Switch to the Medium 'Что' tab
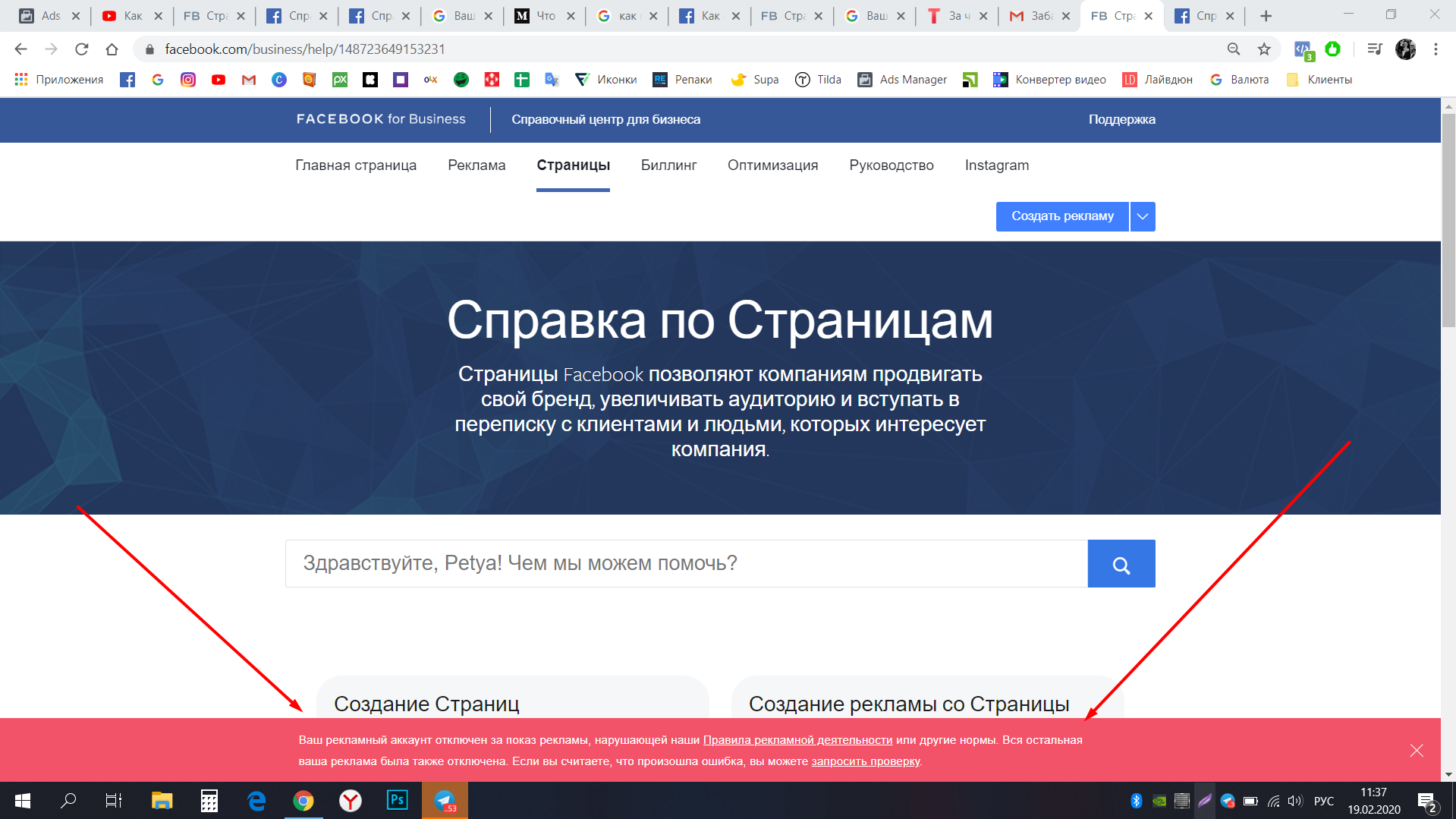Image resolution: width=1456 pixels, height=819 pixels. tap(544, 16)
